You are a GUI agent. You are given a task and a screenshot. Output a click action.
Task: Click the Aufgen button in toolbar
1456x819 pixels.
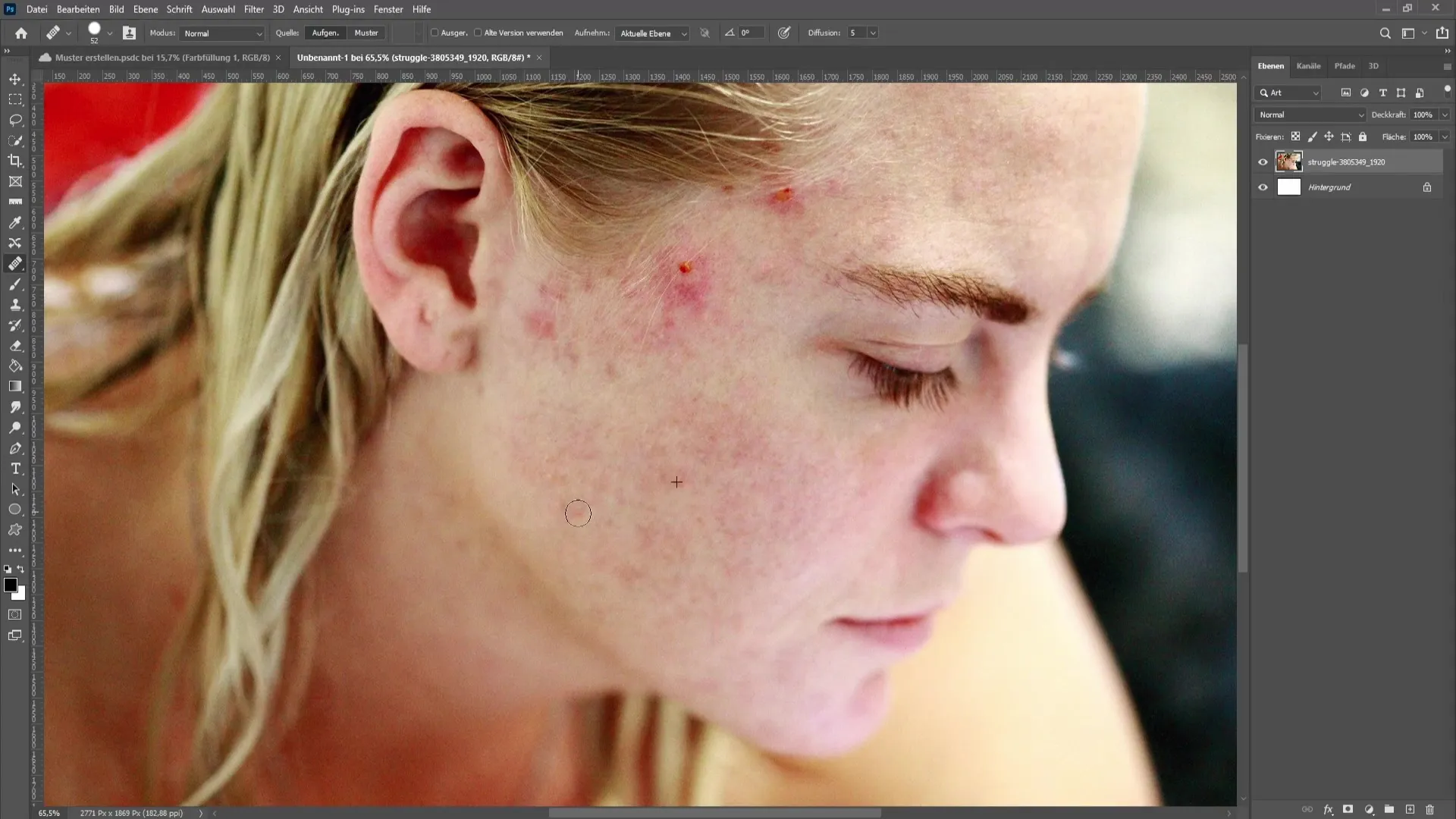(x=326, y=33)
